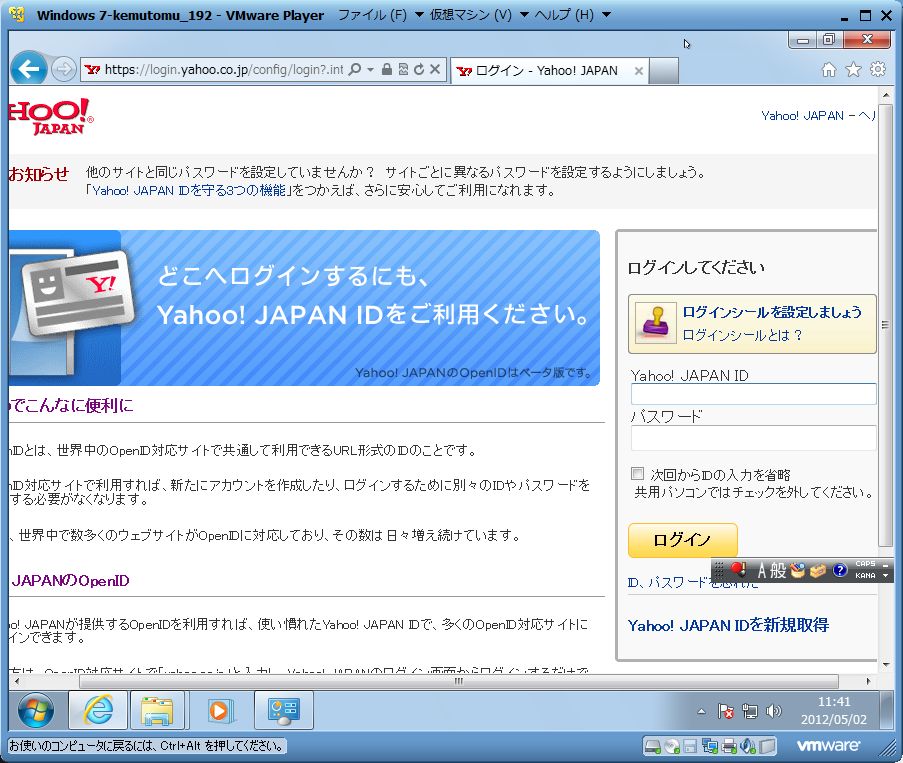Focus the Yahoo! JAPAN ID input field
This screenshot has width=903, height=763.
753,394
